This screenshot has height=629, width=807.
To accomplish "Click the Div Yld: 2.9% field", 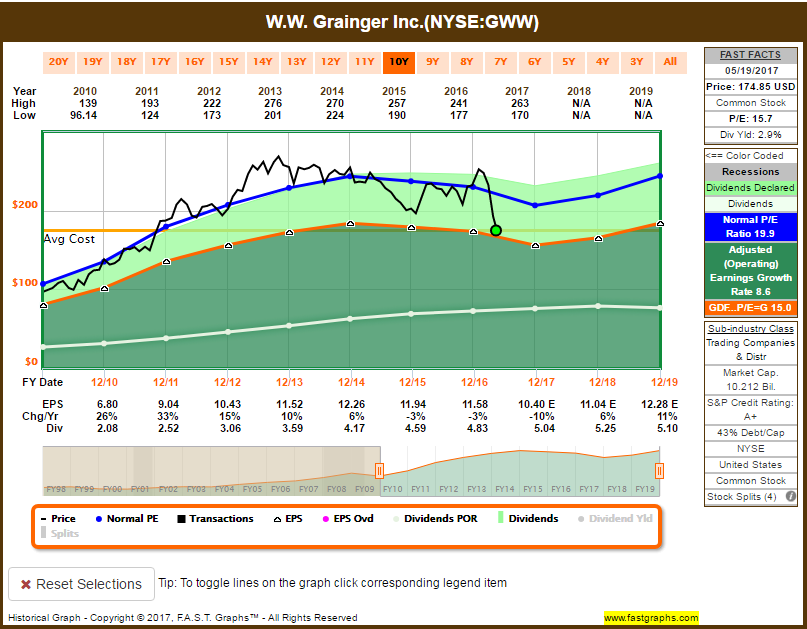I will [750, 135].
